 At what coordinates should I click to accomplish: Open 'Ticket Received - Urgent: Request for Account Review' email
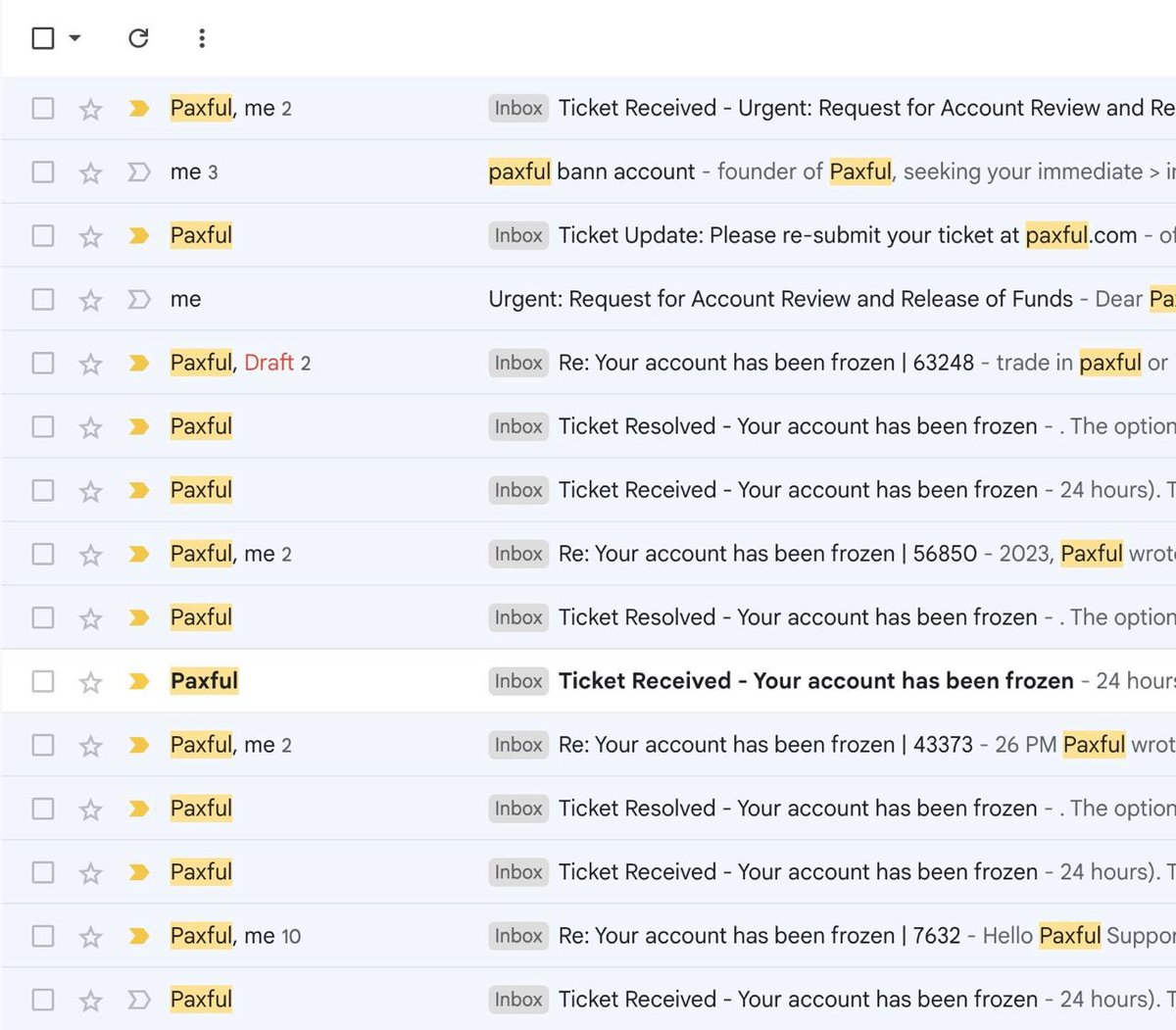(866, 108)
